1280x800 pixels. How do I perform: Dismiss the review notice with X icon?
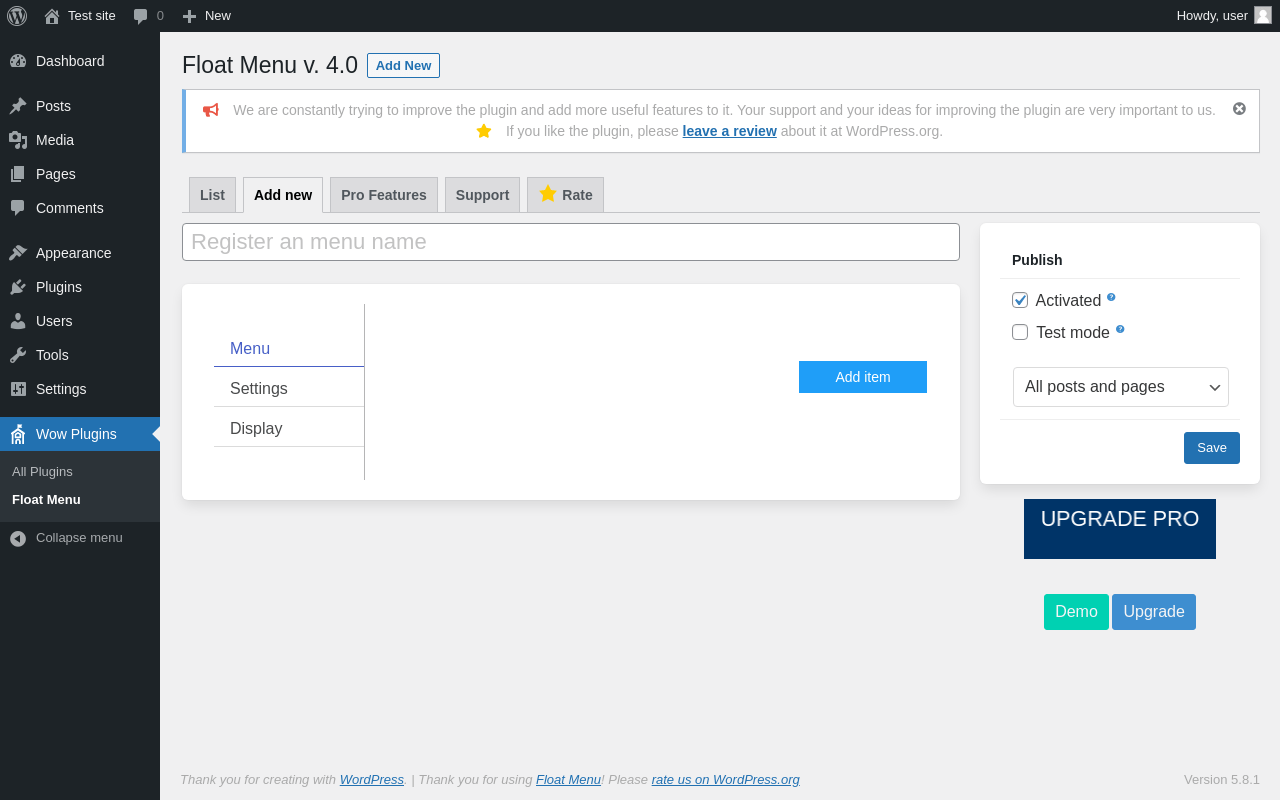pos(1239,109)
